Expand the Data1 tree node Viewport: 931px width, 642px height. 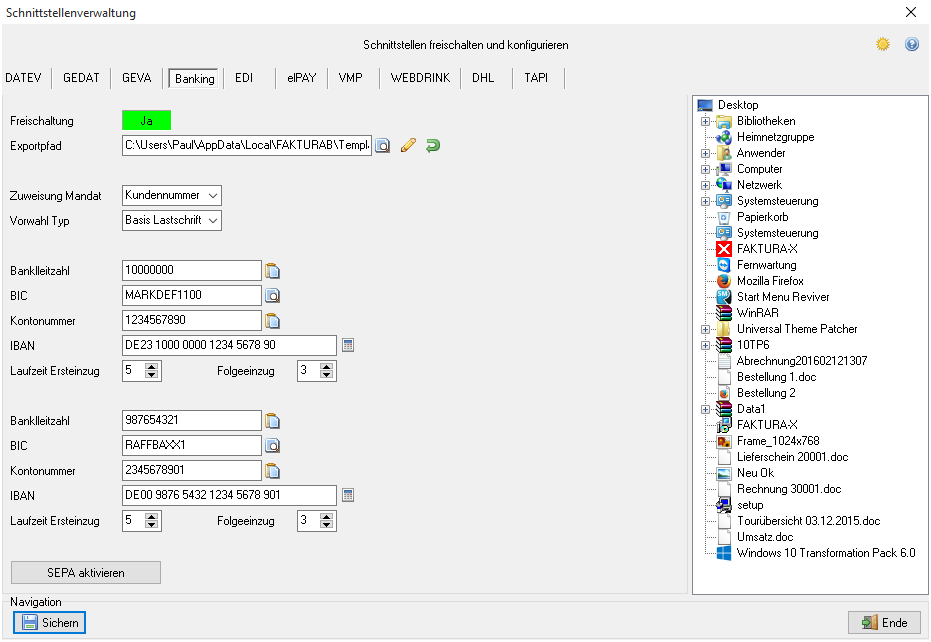(705, 409)
